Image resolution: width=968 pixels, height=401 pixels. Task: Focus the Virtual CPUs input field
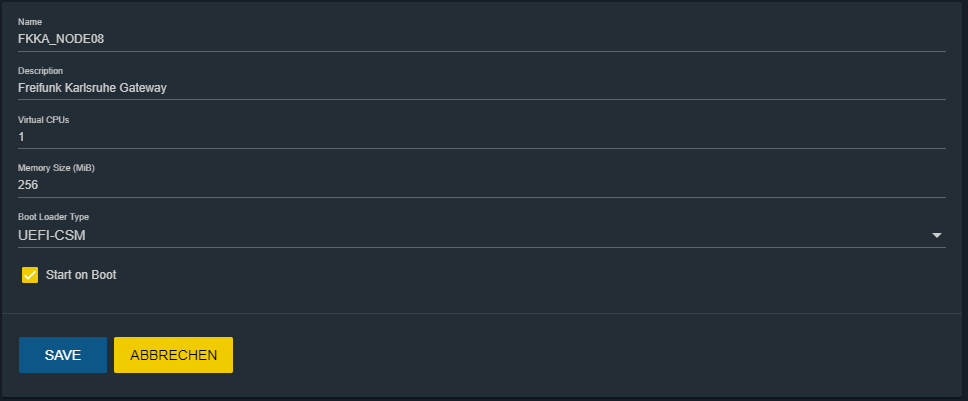point(480,136)
